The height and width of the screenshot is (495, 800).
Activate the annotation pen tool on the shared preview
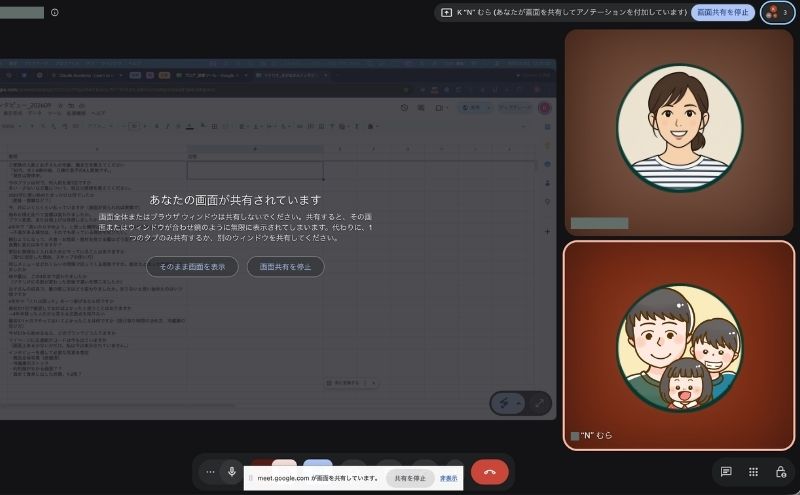(x=504, y=403)
